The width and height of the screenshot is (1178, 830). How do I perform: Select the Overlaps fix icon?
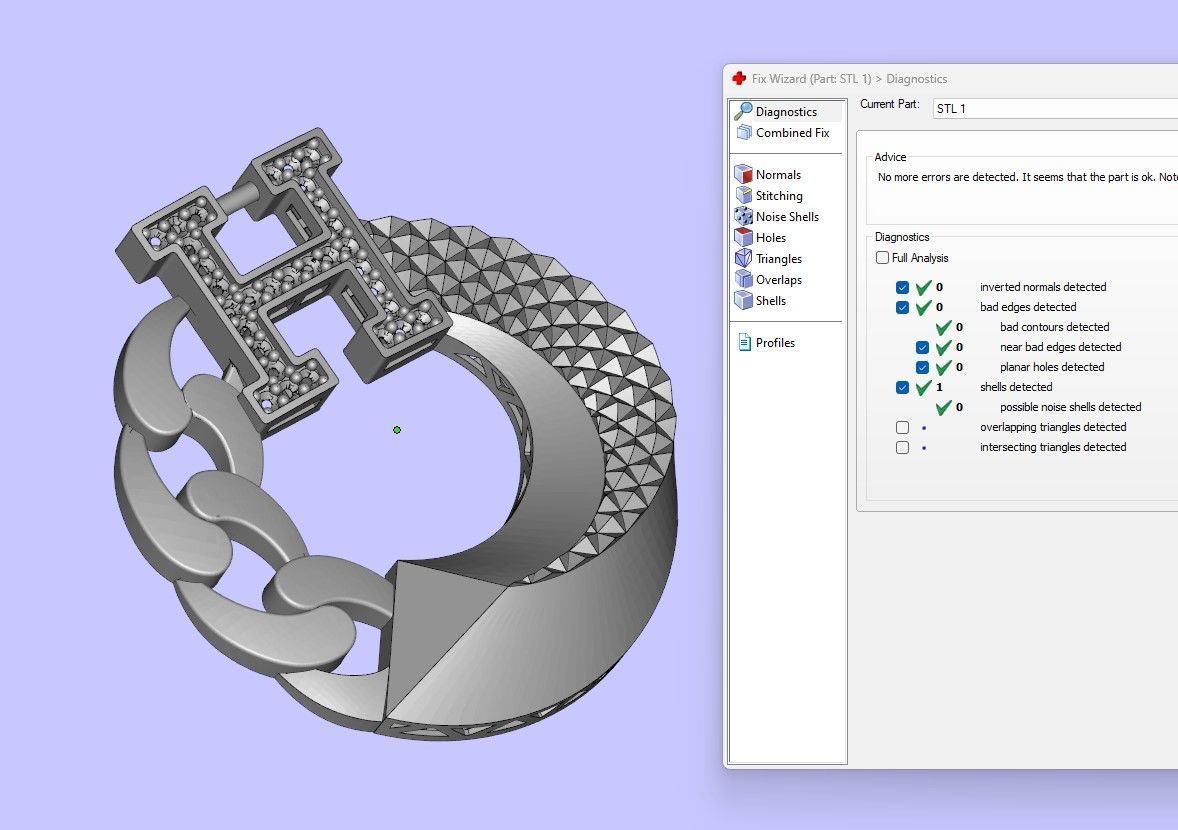point(743,279)
